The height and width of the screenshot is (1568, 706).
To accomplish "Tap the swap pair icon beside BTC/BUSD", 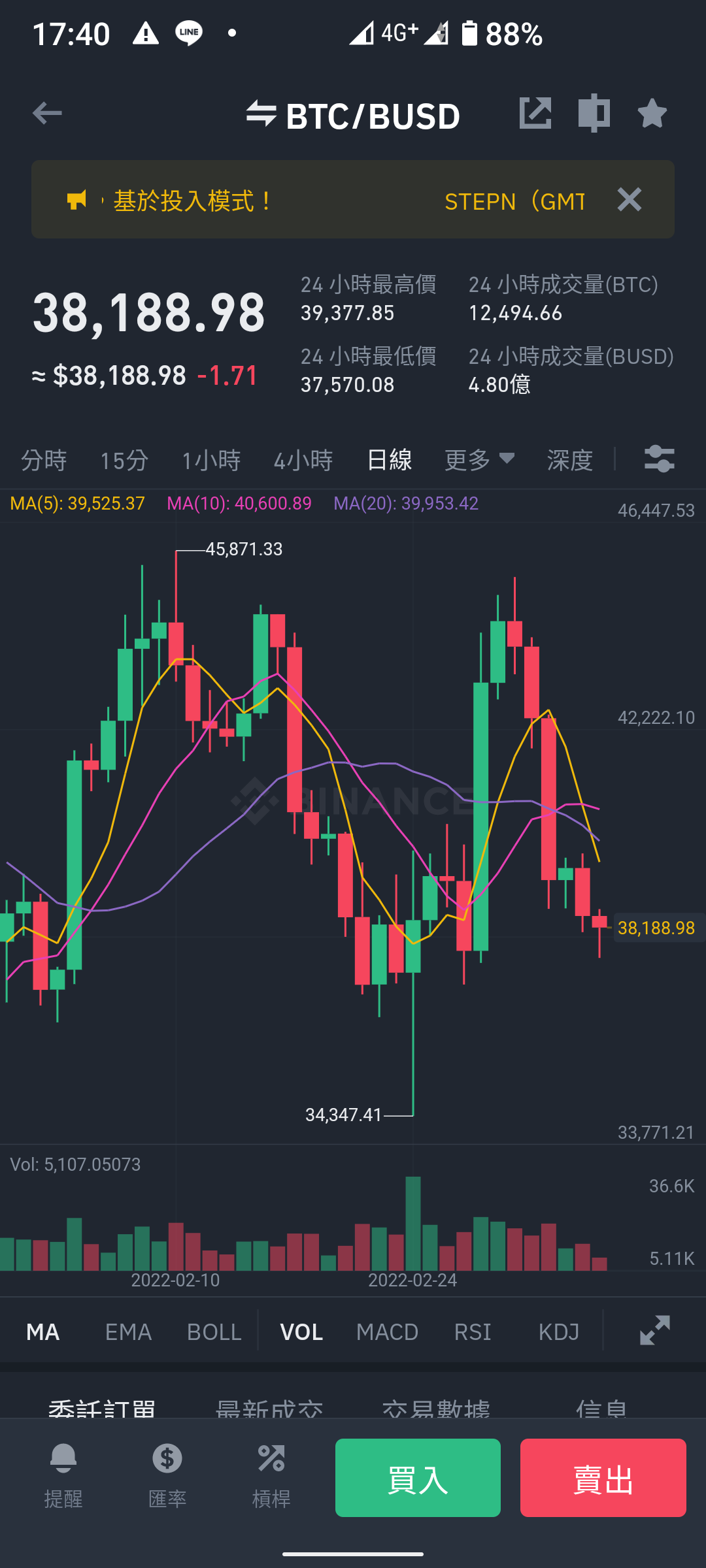I will [261, 113].
